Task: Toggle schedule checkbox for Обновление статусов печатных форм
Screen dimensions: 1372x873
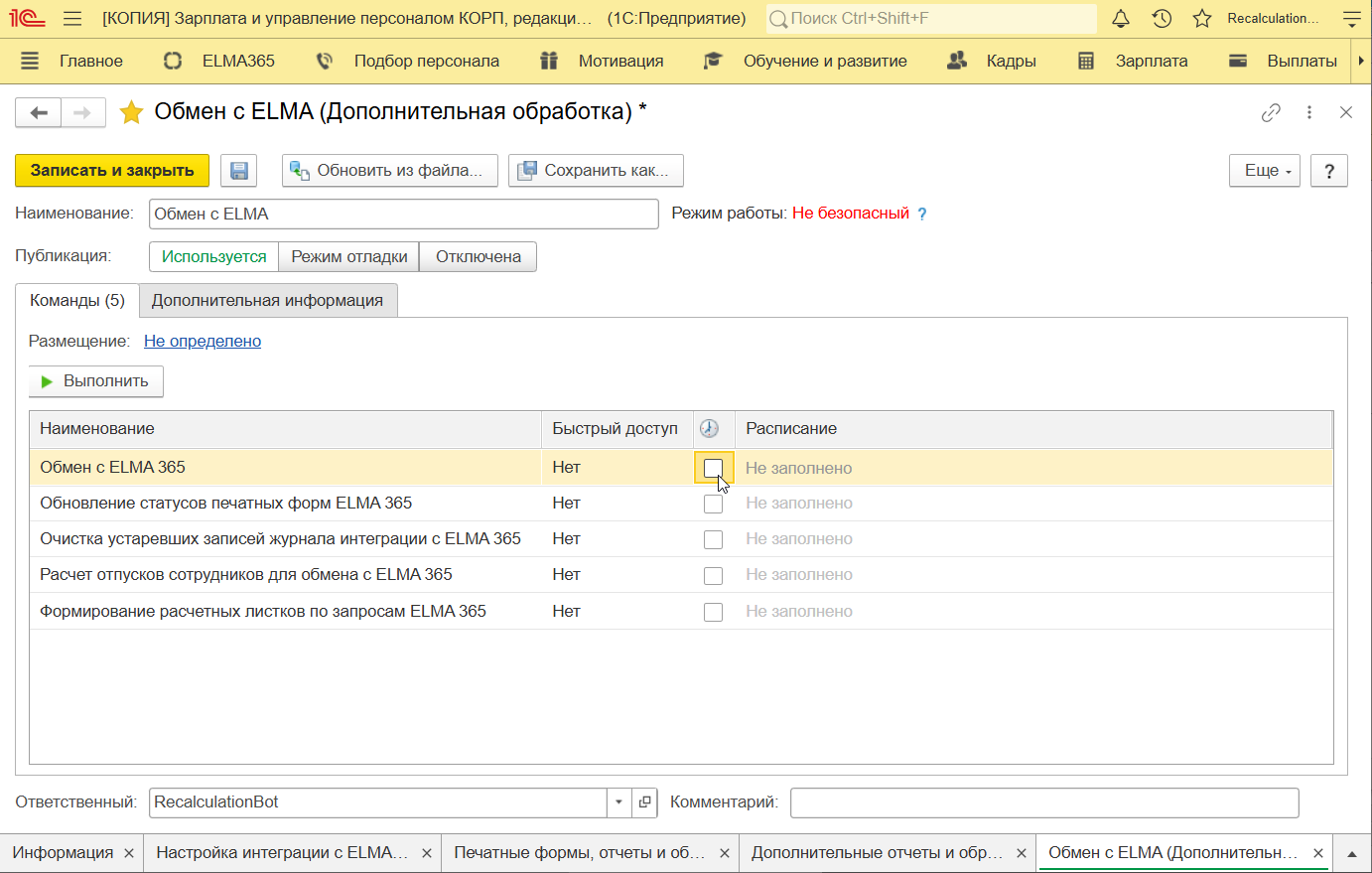Action: pyautogui.click(x=713, y=504)
